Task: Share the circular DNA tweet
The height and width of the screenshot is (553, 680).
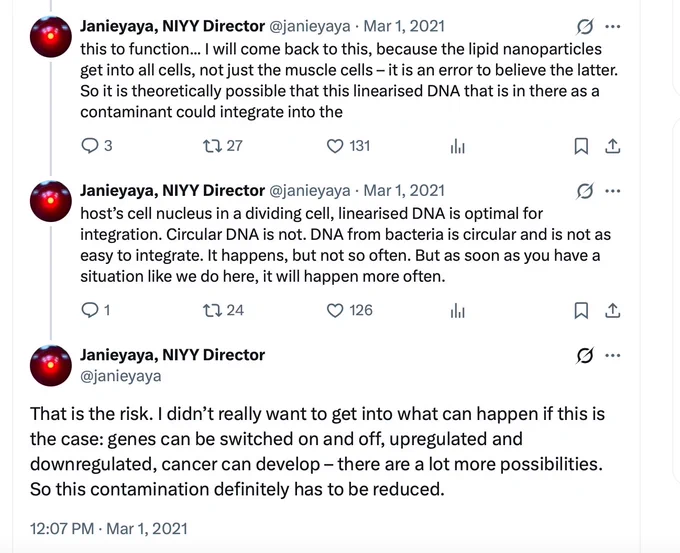Action: coord(612,311)
